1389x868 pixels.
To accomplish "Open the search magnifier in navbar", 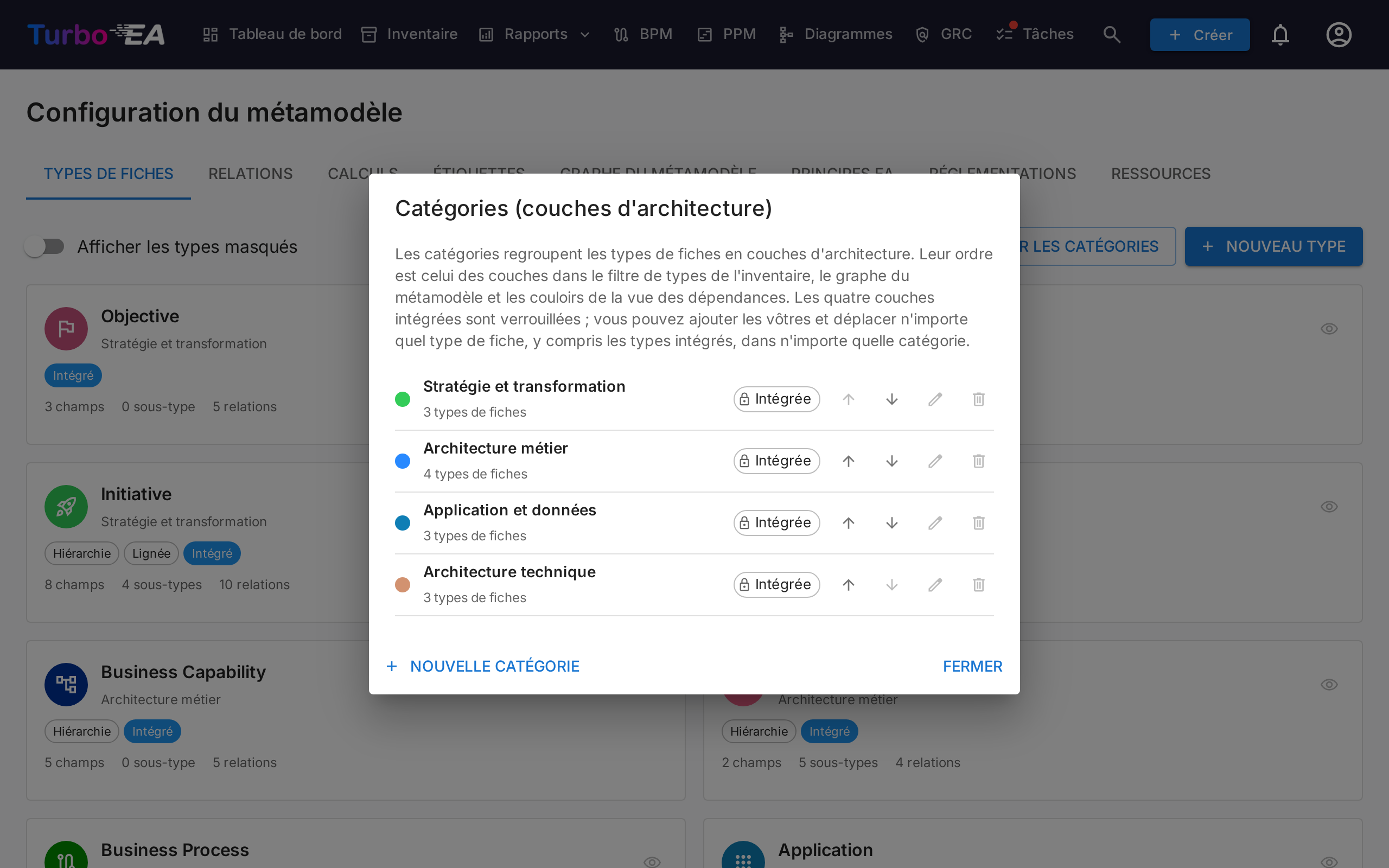I will point(1112,34).
